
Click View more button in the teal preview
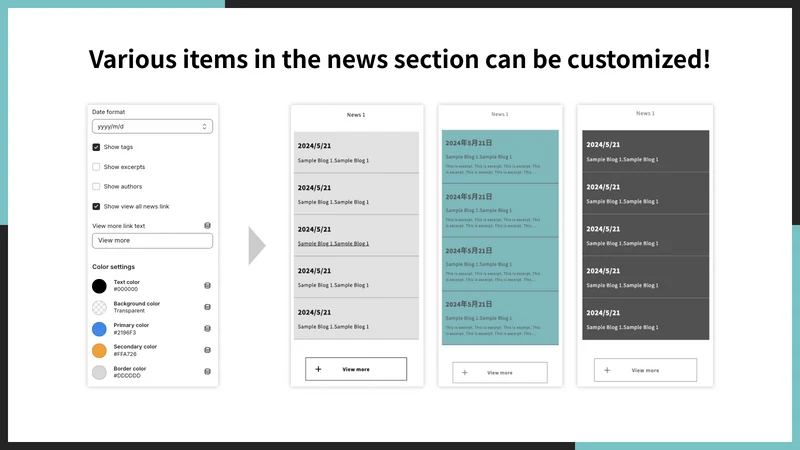(x=500, y=372)
